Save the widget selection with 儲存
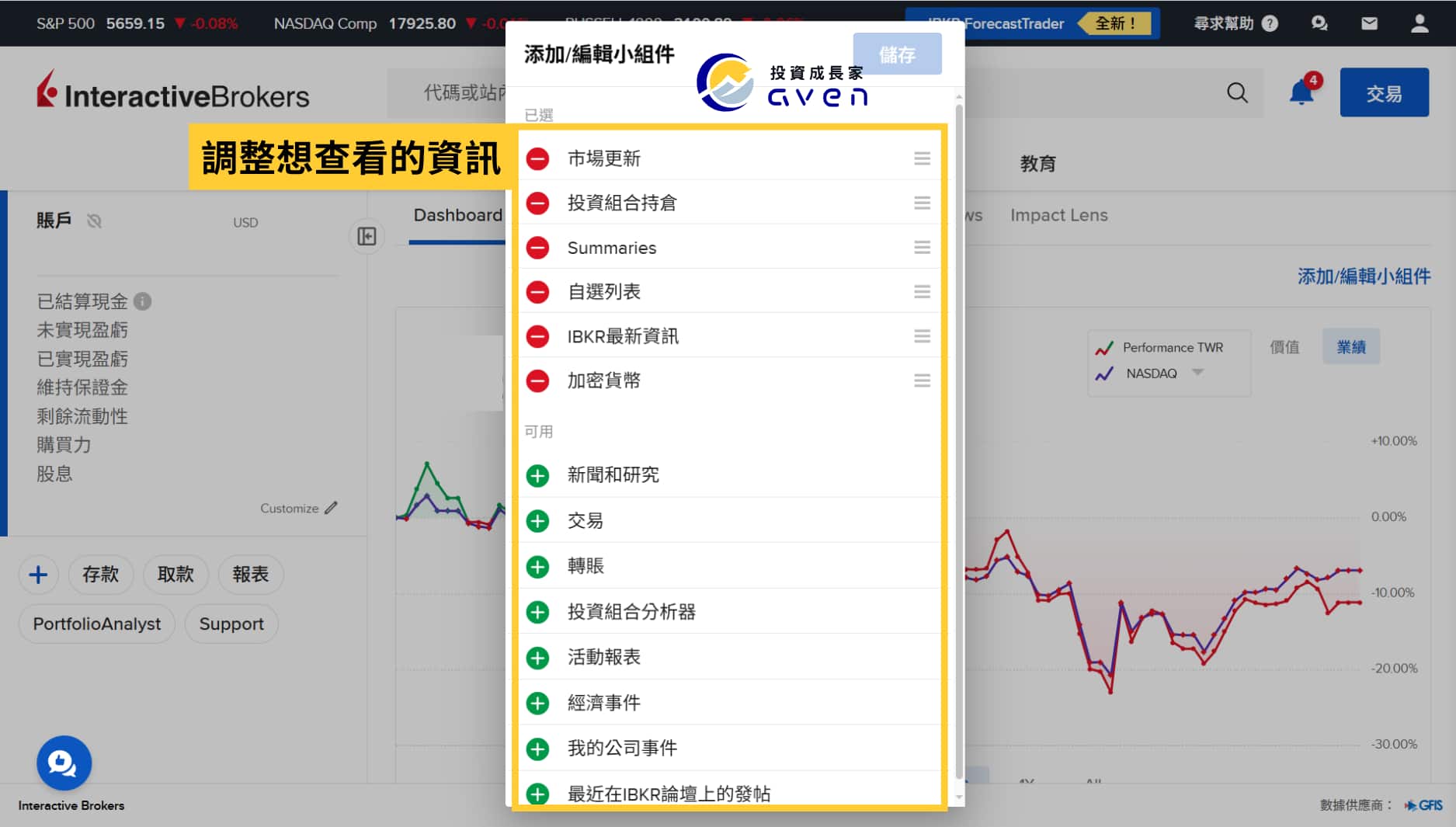The width and height of the screenshot is (1456, 827). coord(897,54)
